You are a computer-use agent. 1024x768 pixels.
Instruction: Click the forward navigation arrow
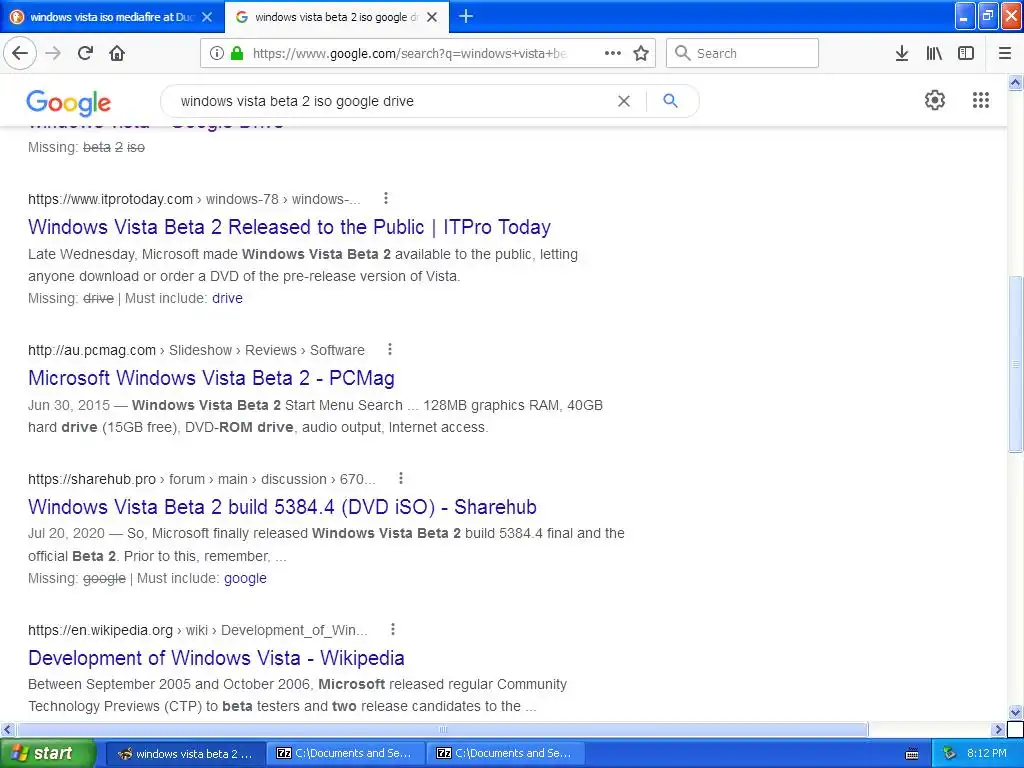tap(53, 53)
